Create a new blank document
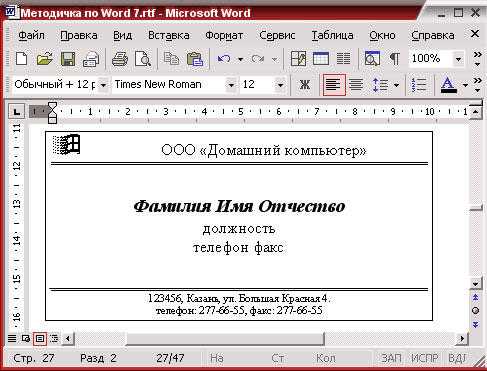487x371 pixels. pos(22,59)
